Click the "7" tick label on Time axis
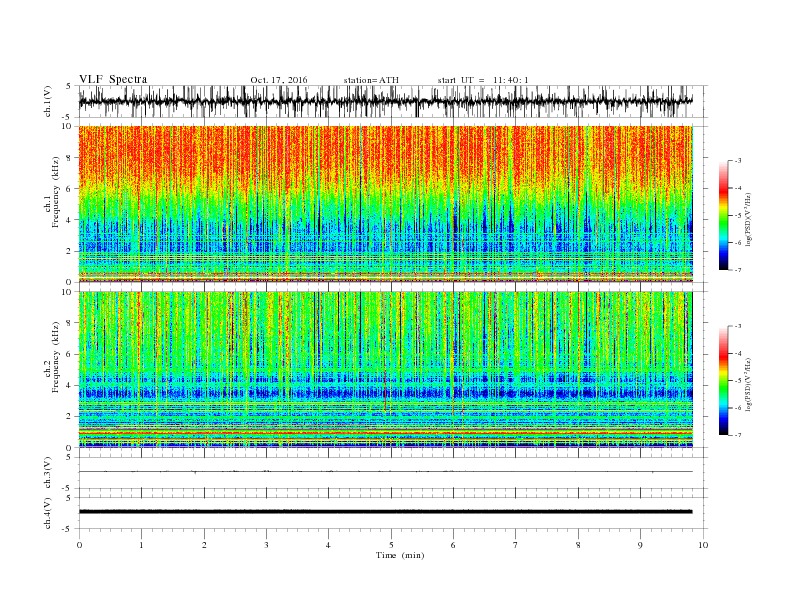The image size is (792, 612). pos(516,545)
